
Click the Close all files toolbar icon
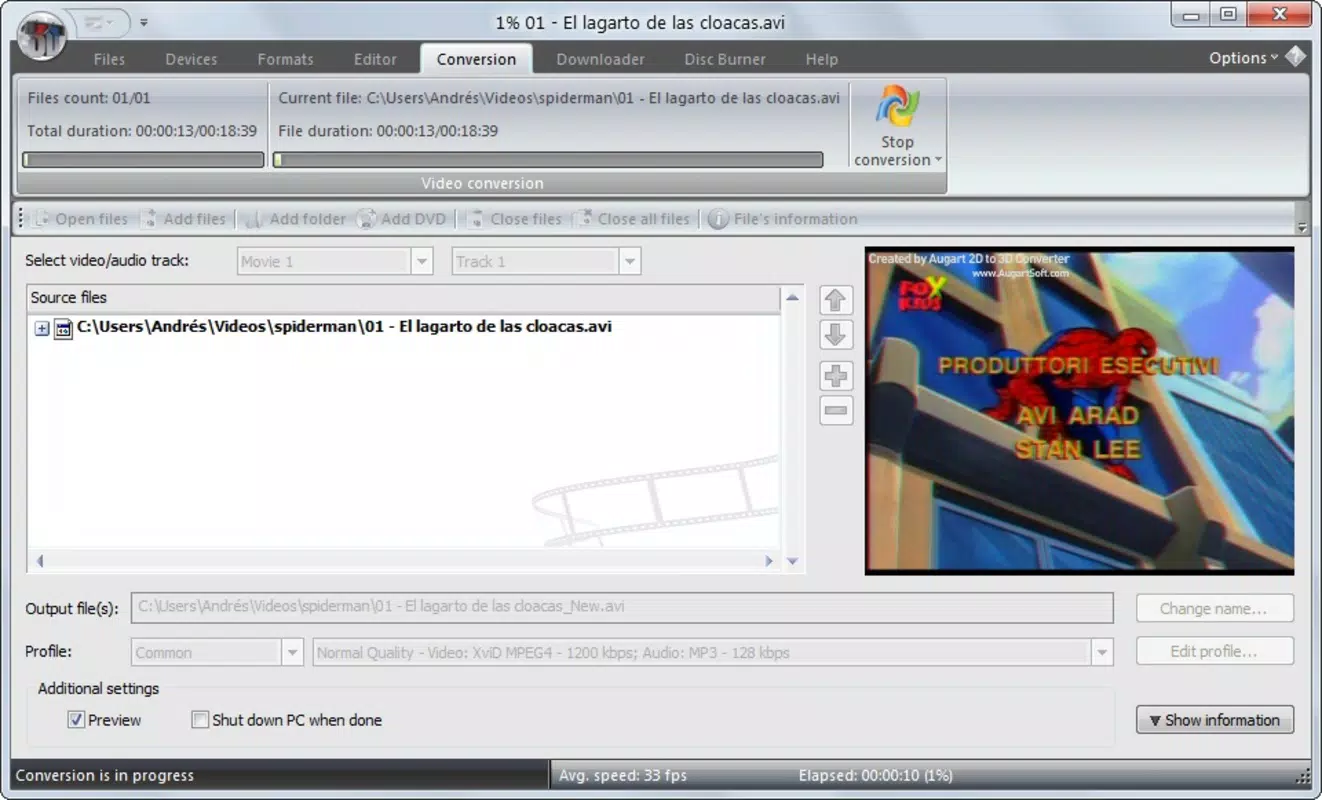point(583,219)
